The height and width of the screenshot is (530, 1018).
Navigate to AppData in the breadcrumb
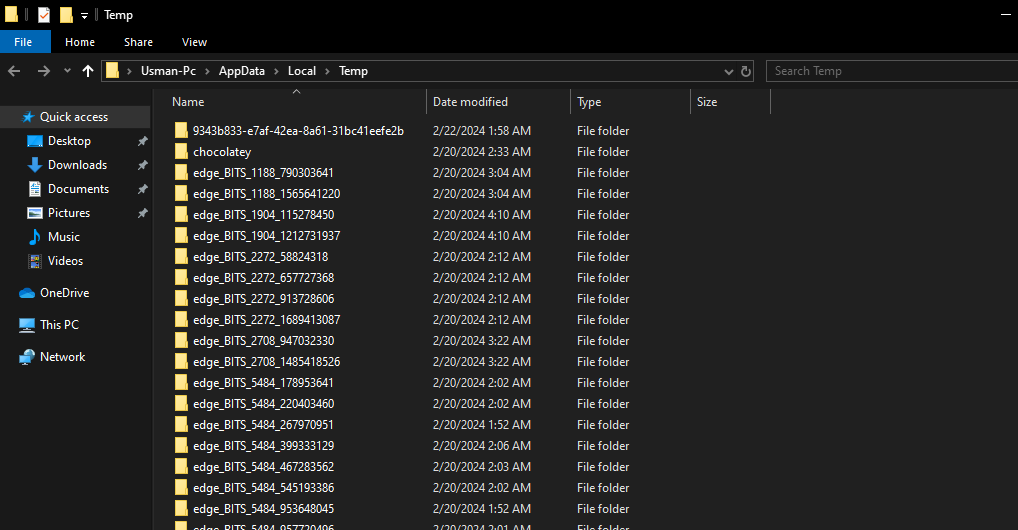point(244,71)
